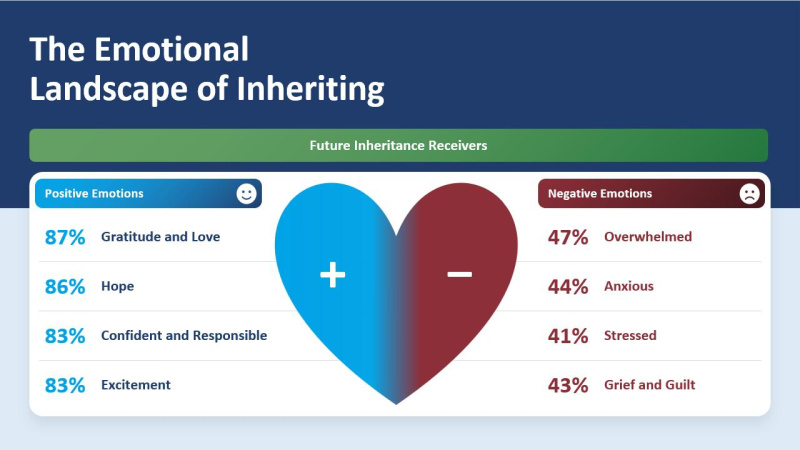800x450 pixels.
Task: Click the Hope label
Action: (x=117, y=286)
